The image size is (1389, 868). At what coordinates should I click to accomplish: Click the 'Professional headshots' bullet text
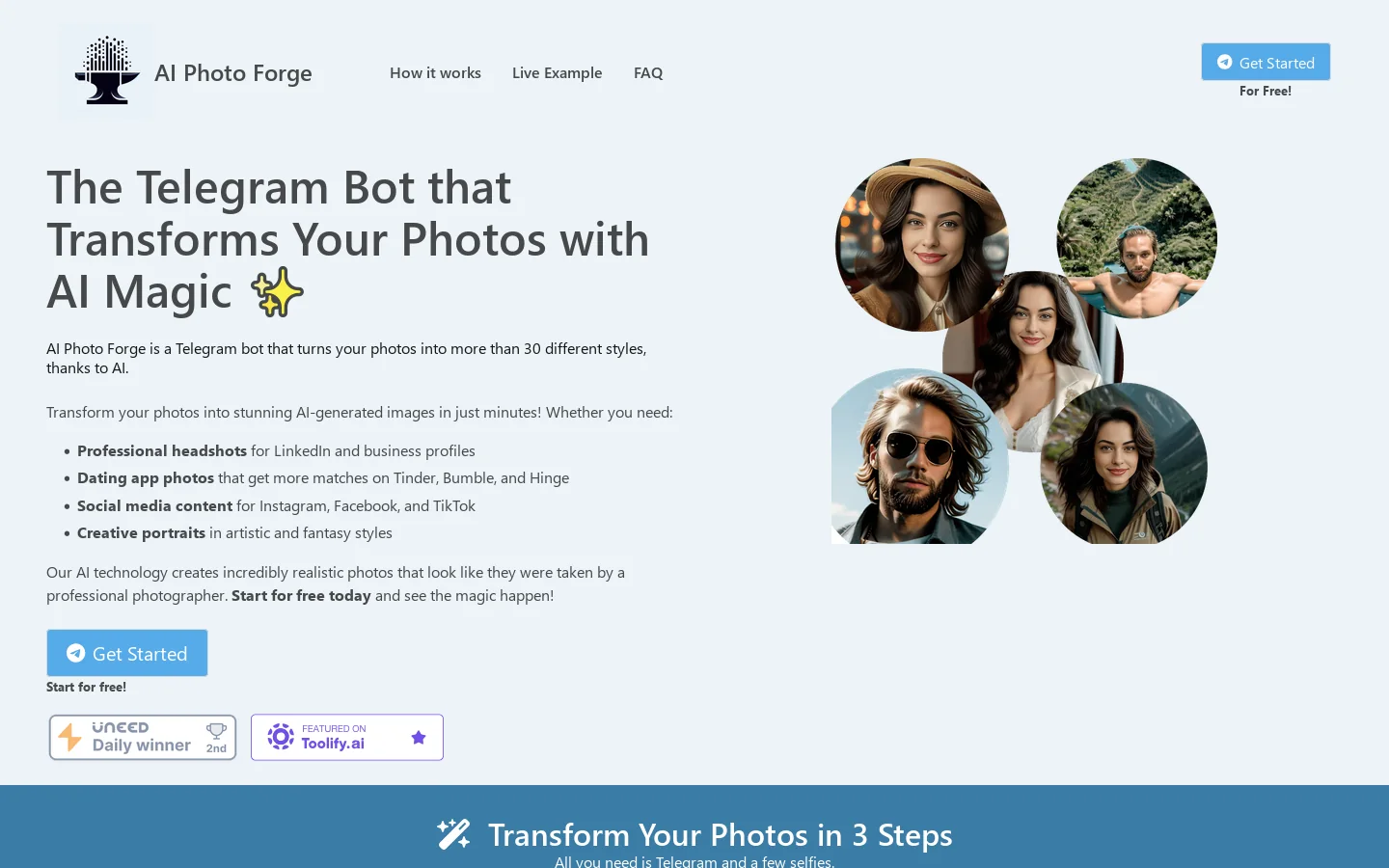(162, 450)
